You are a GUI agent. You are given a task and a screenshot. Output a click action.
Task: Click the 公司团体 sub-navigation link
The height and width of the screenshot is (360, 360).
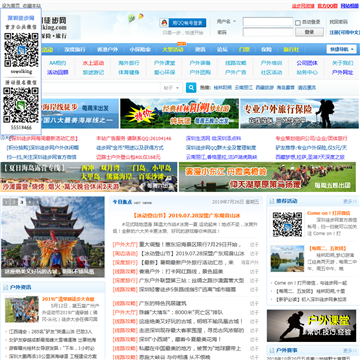pos(307,63)
